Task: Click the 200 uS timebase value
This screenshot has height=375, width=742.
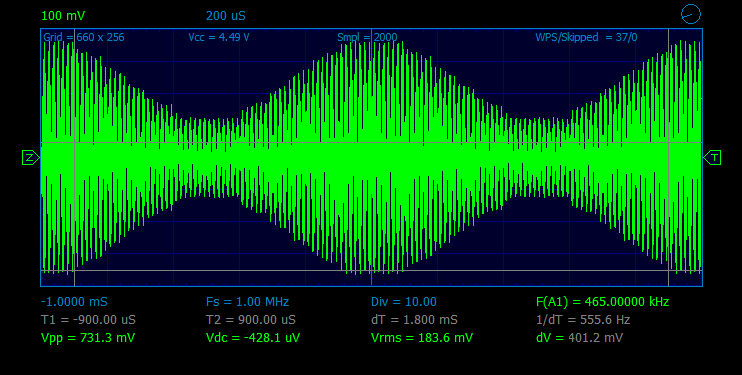Action: tap(226, 16)
